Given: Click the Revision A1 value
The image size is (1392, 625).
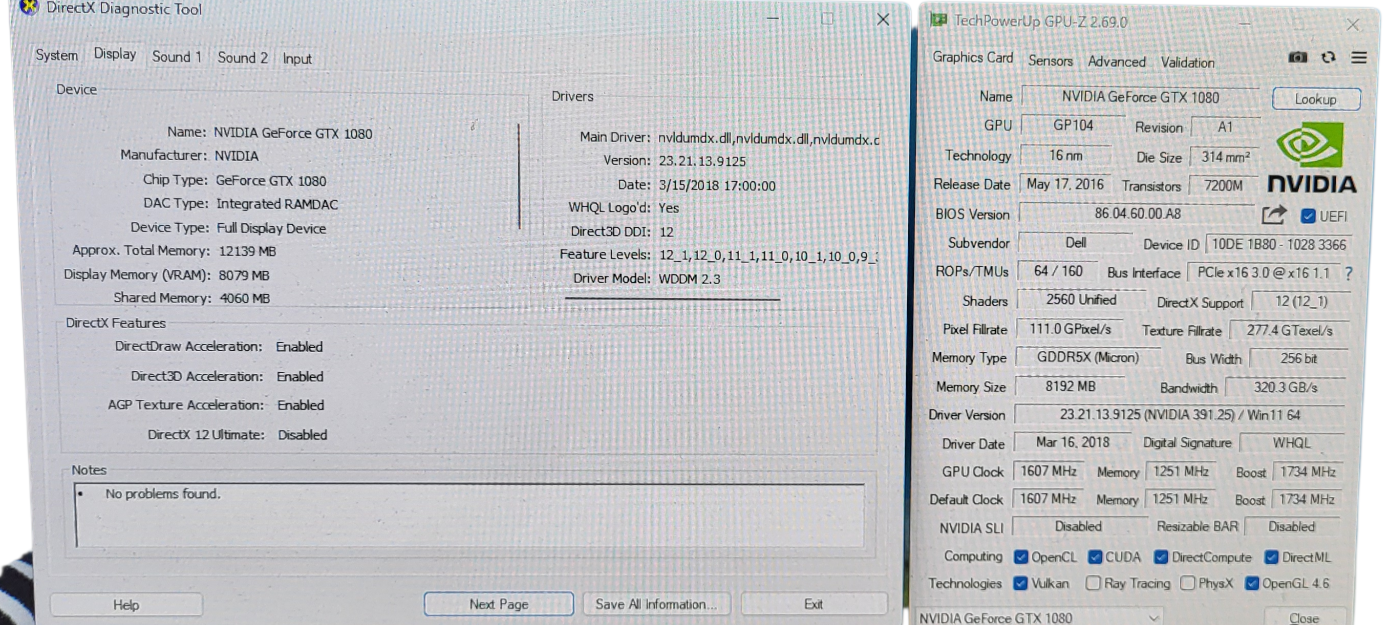Looking at the screenshot, I should [x=1225, y=127].
